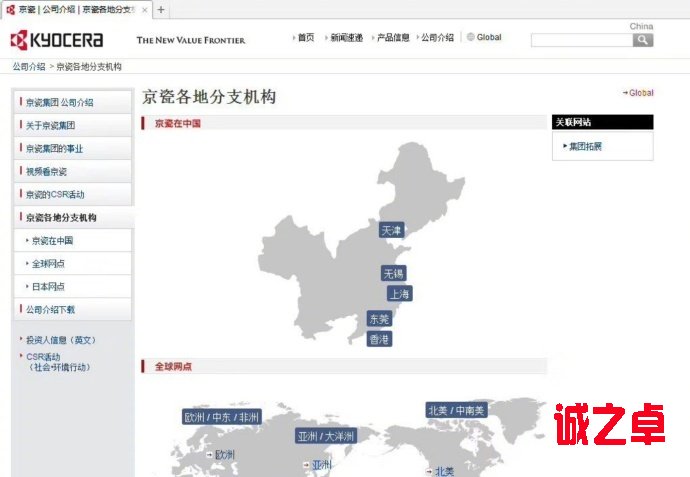Click the globe icon beside Global
Viewport: 690px width, 477px height.
[470, 37]
